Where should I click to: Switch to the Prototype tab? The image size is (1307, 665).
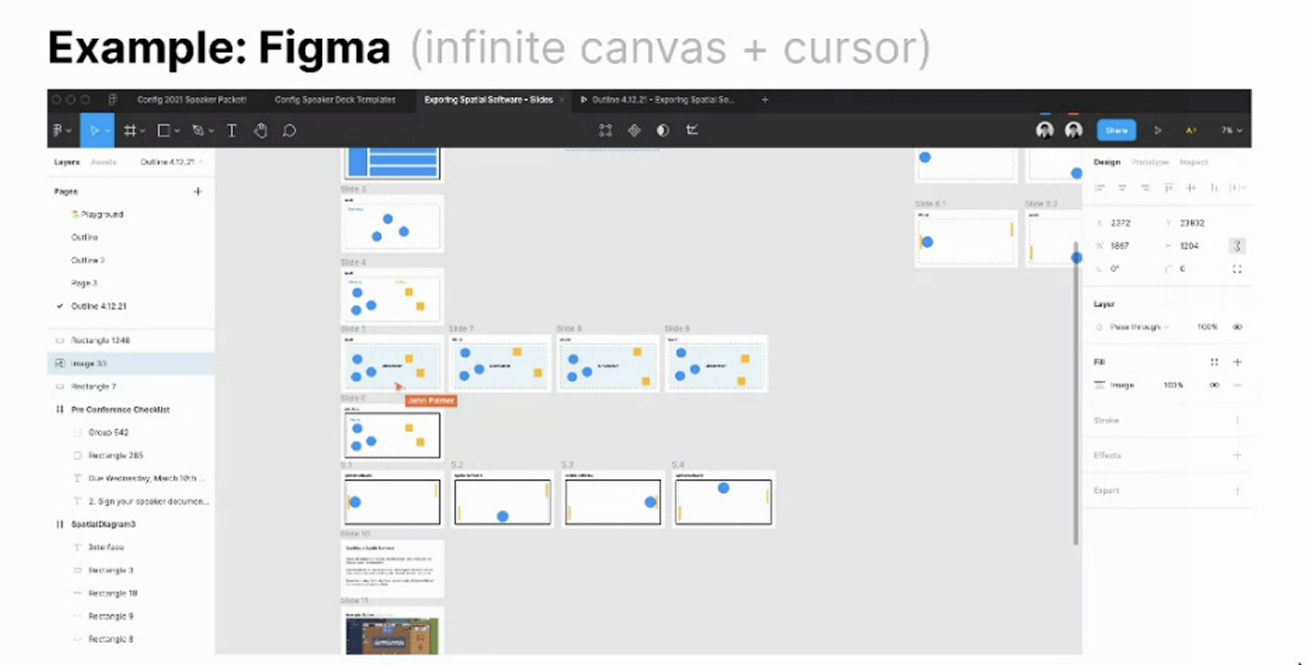click(x=1149, y=162)
